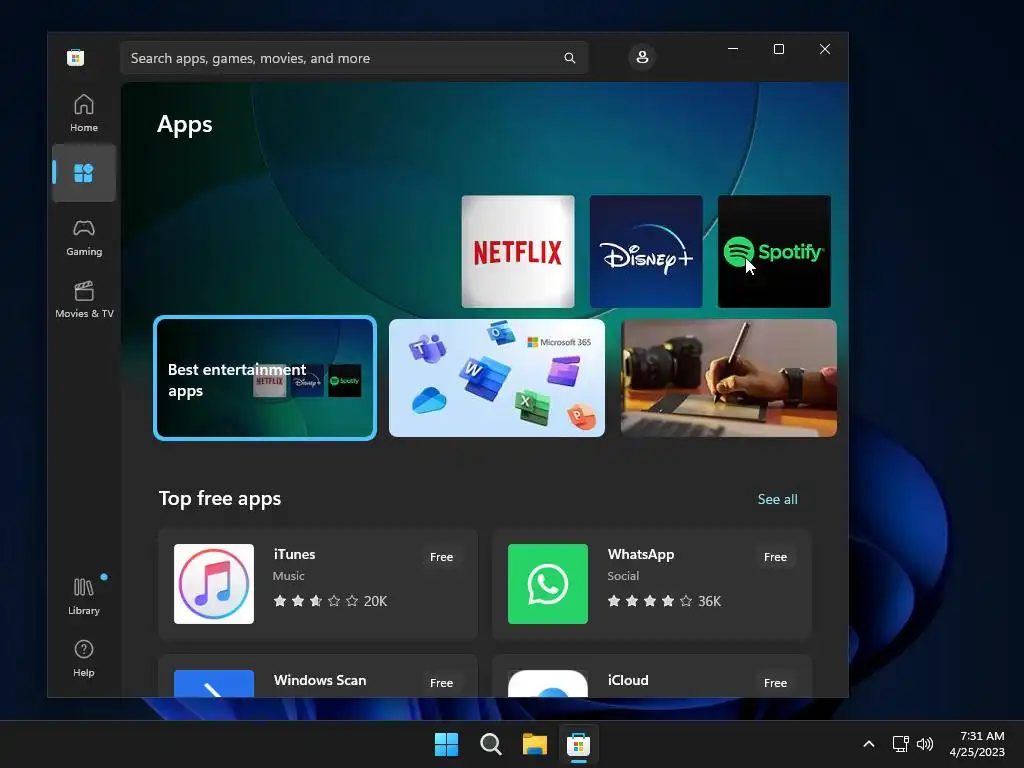Open the Gaming section
The height and width of the screenshot is (768, 1024).
tap(84, 237)
